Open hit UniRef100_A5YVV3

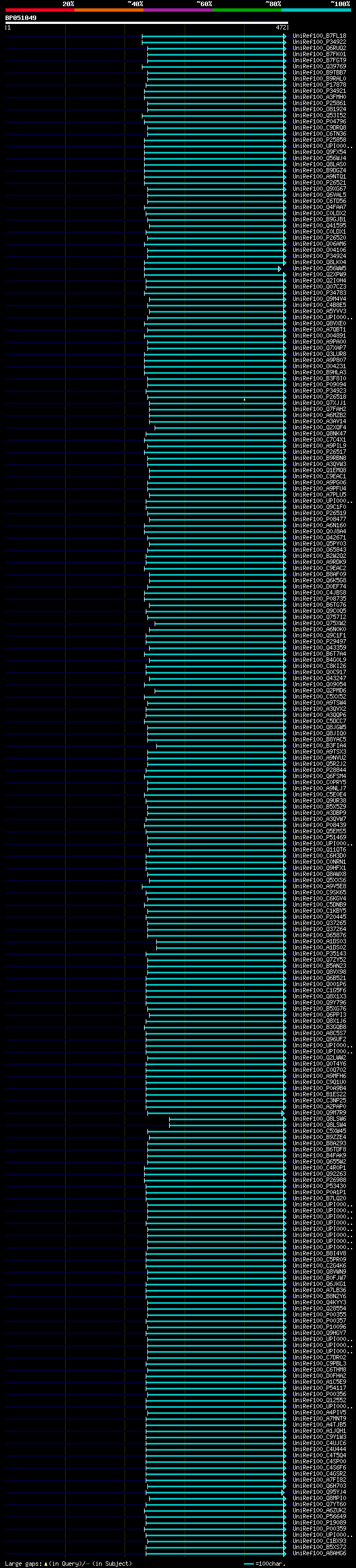pos(319,311)
